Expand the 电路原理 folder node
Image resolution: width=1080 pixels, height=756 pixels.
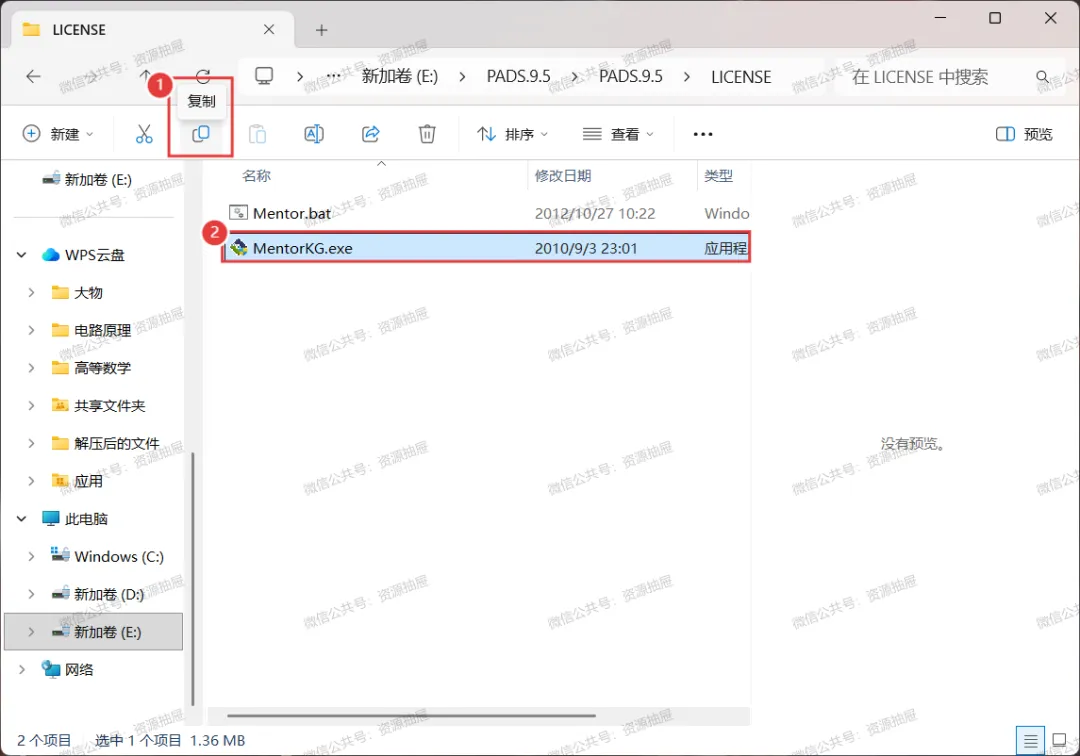click(x=31, y=330)
